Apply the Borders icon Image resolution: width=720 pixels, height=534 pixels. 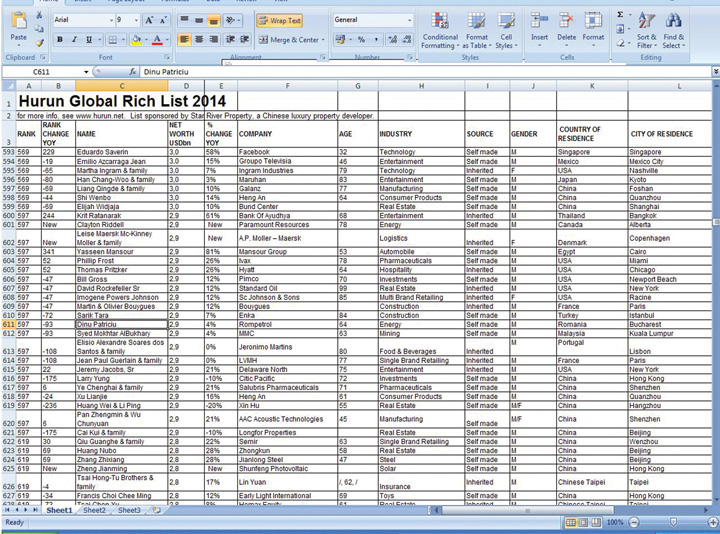112,40
